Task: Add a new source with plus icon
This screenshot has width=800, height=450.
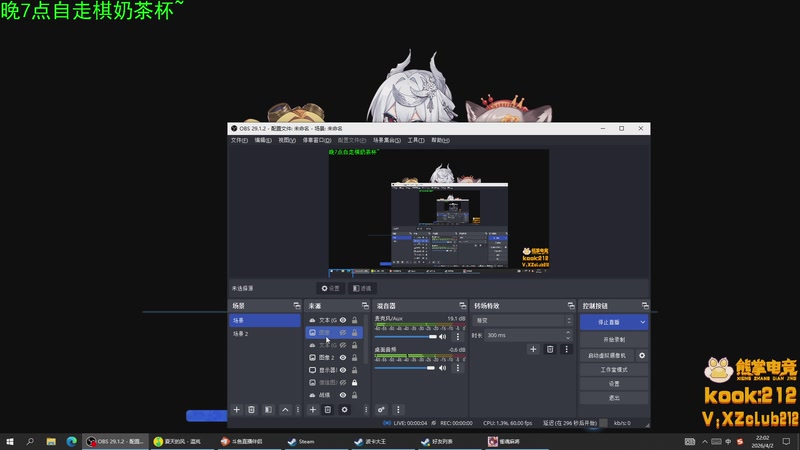Action: tap(313, 410)
